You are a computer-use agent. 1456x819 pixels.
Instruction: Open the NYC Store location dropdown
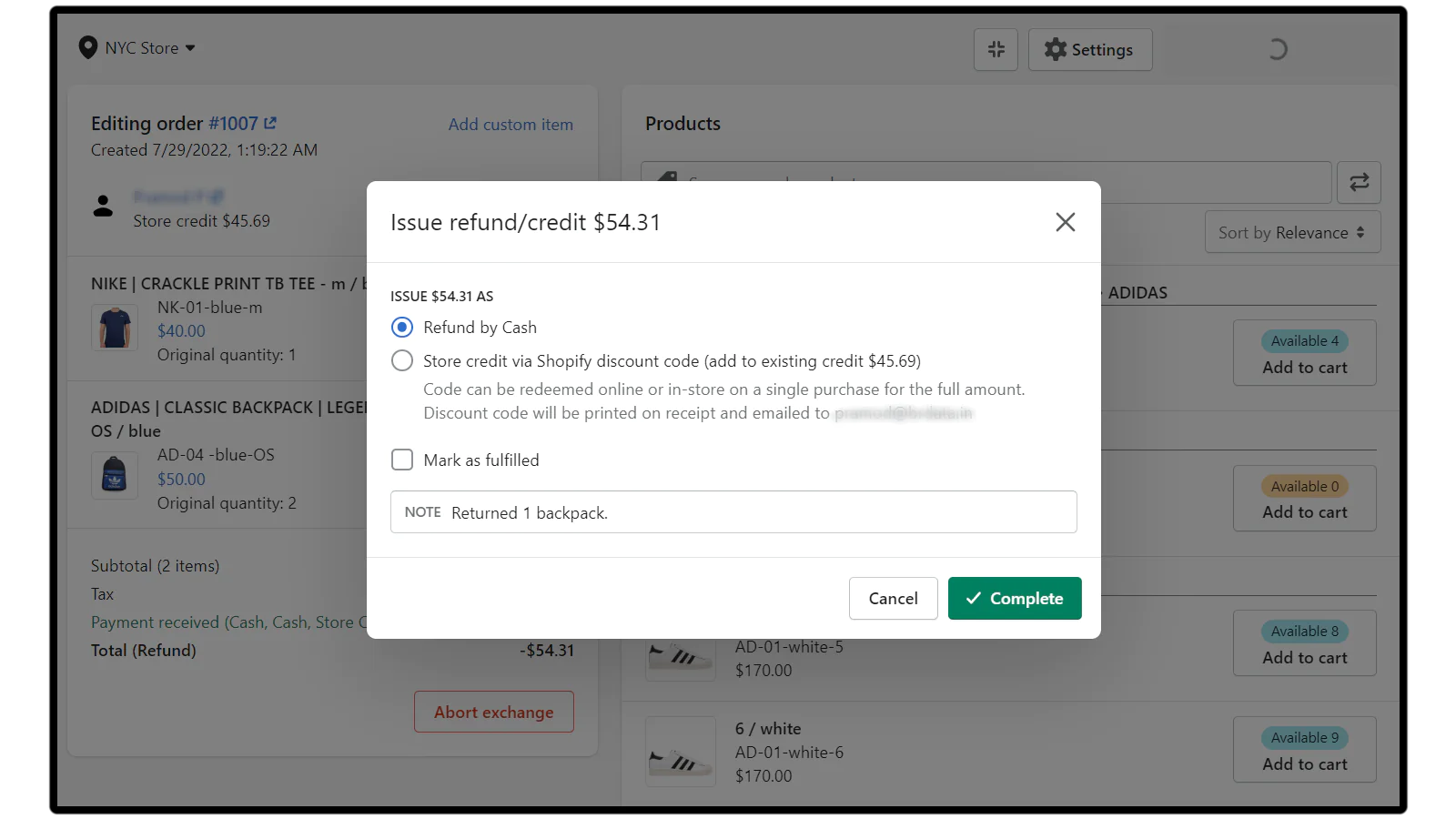150,48
